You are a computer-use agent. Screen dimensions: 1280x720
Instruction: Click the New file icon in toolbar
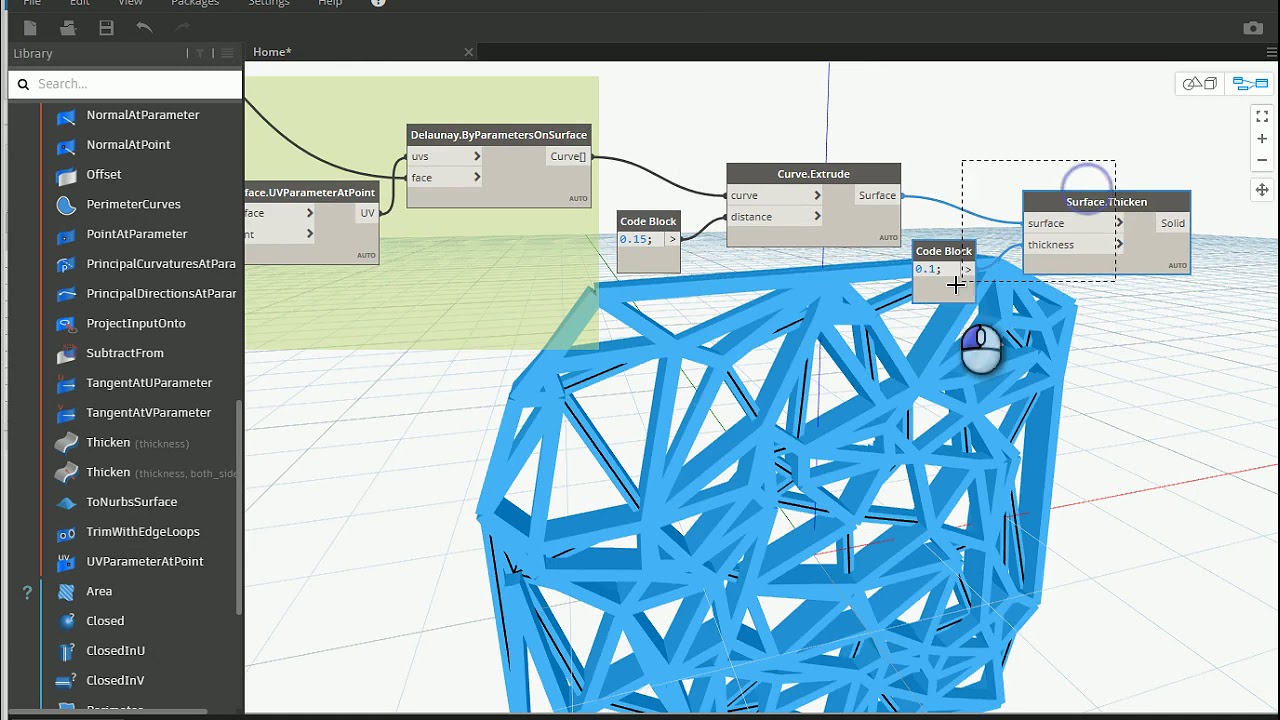30,28
